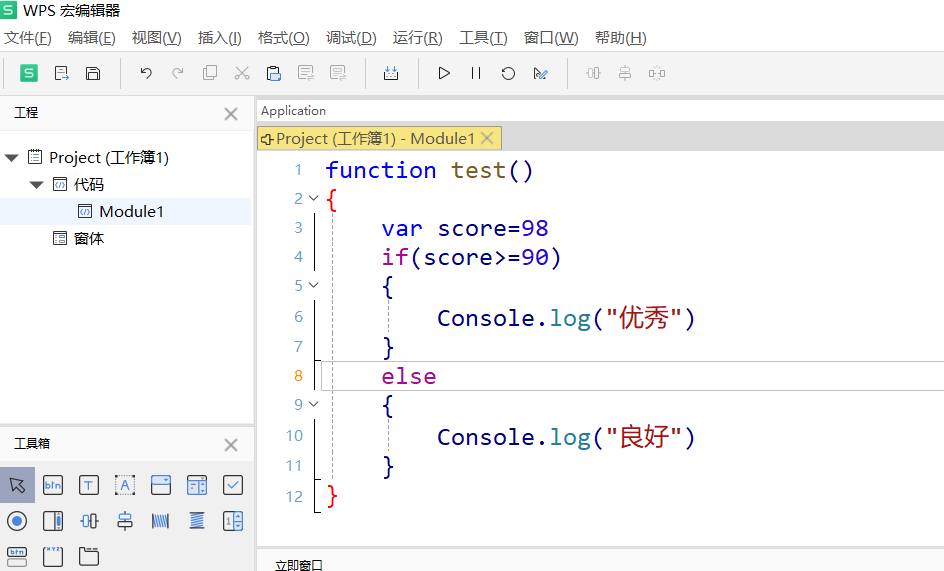Toggle design mode pencil icon
The width and height of the screenshot is (944, 571).
pos(541,73)
